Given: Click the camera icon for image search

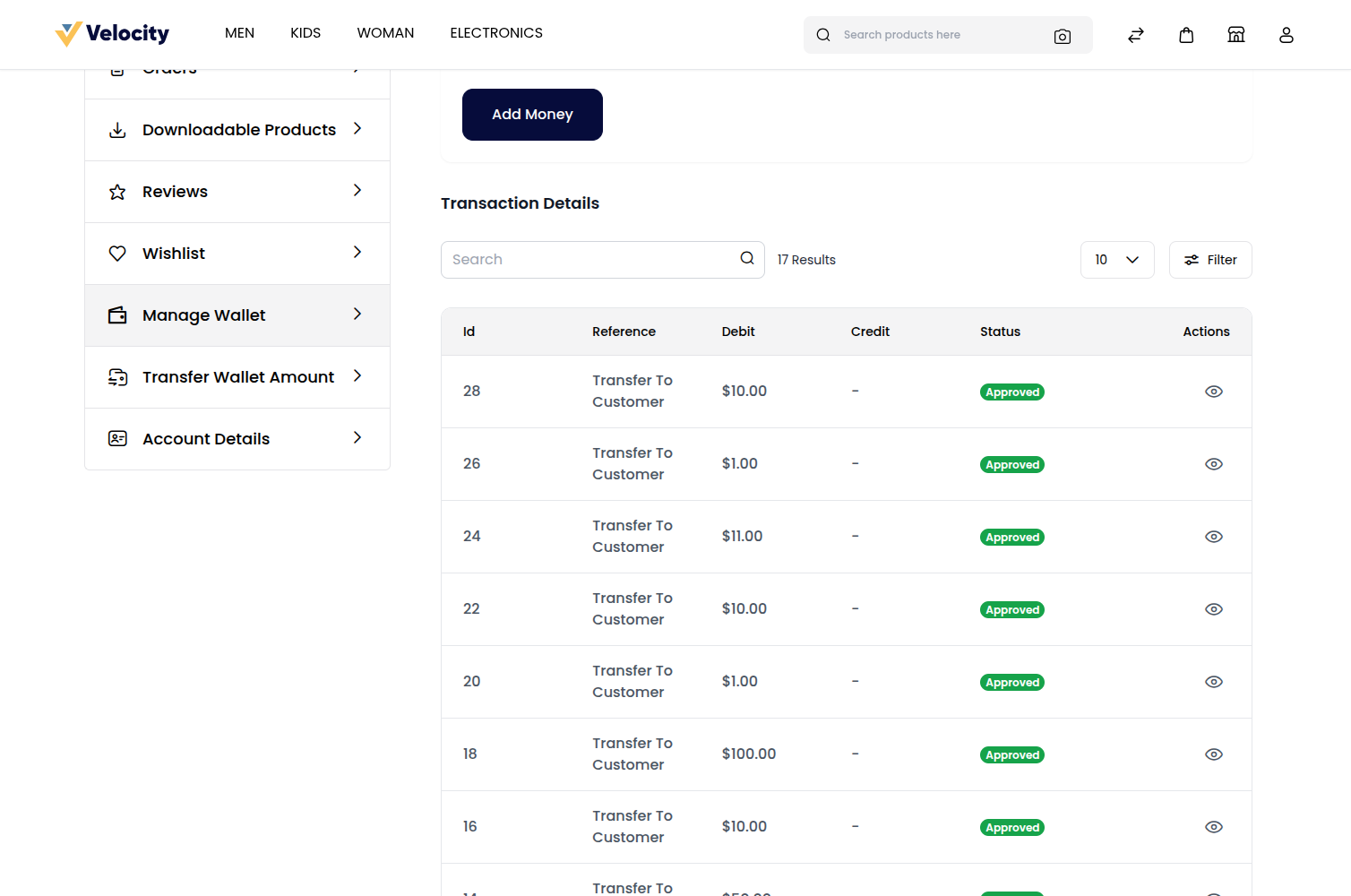Looking at the screenshot, I should (x=1063, y=37).
